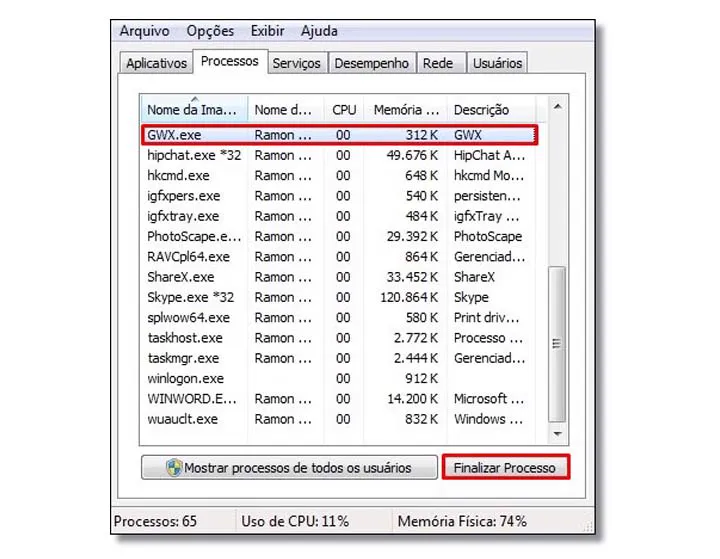Click the 33.452 K memory value
Image resolution: width=720 pixels, height=559 pixels.
(412, 277)
